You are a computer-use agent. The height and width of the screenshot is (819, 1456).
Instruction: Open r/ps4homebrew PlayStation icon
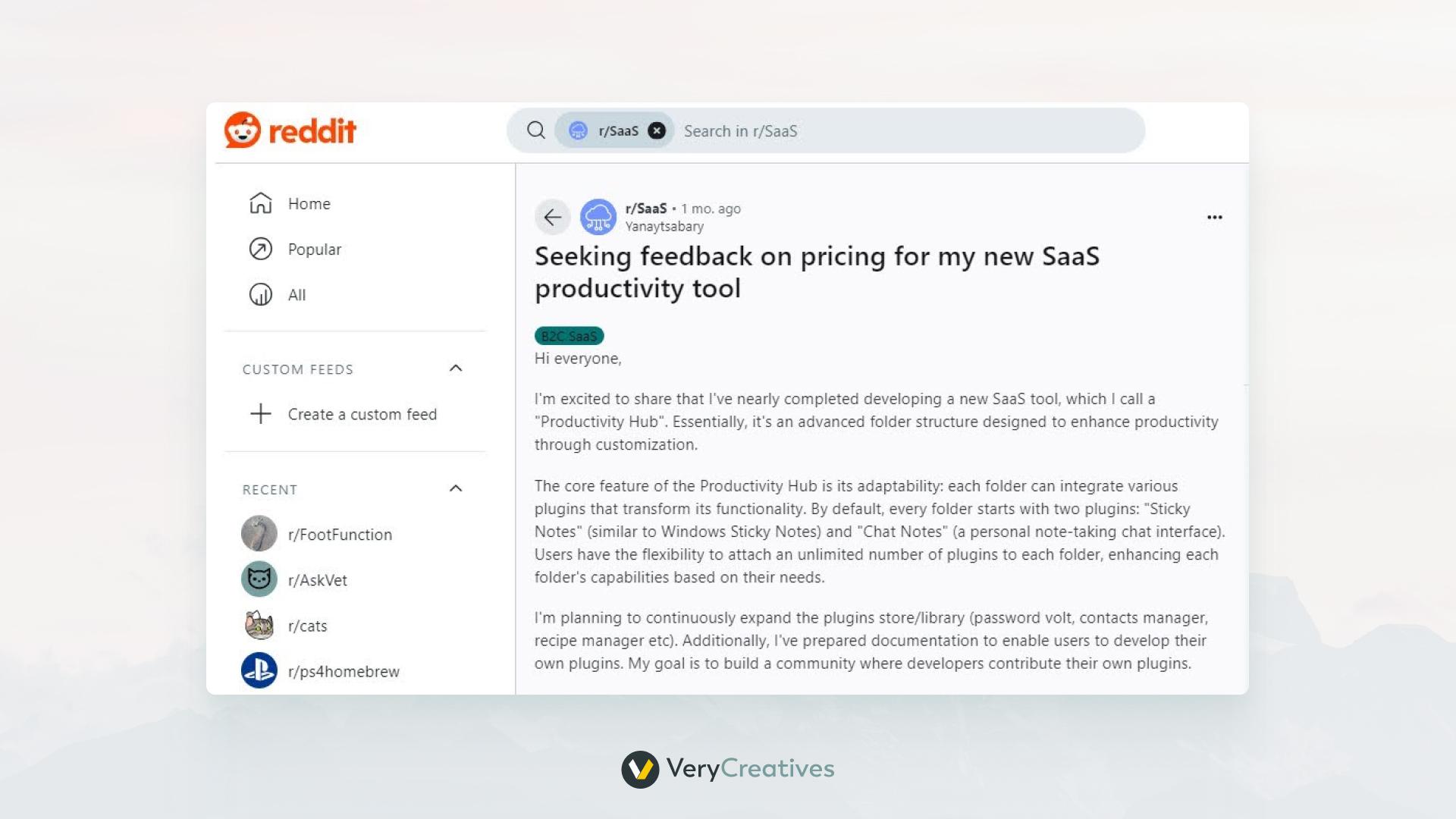tap(259, 670)
